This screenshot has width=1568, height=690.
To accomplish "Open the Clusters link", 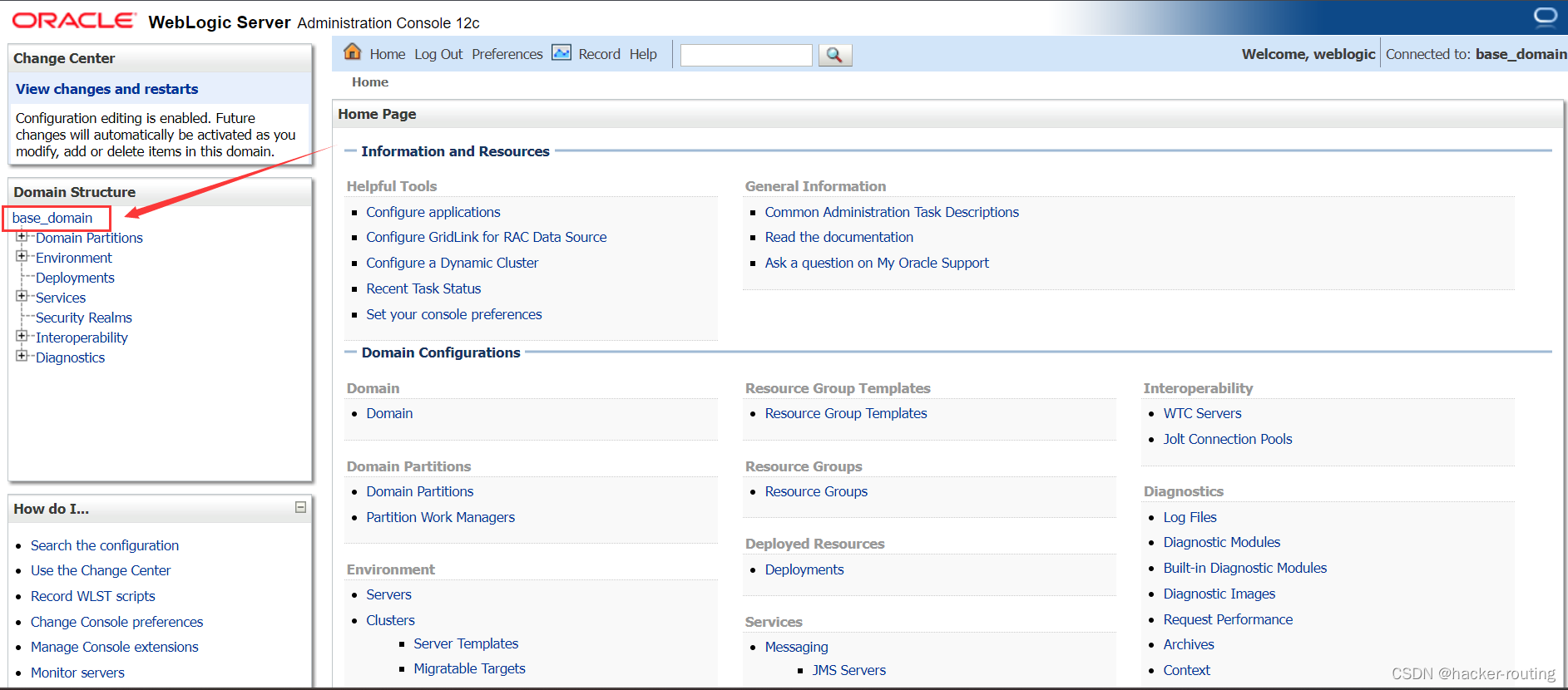I will 390,620.
